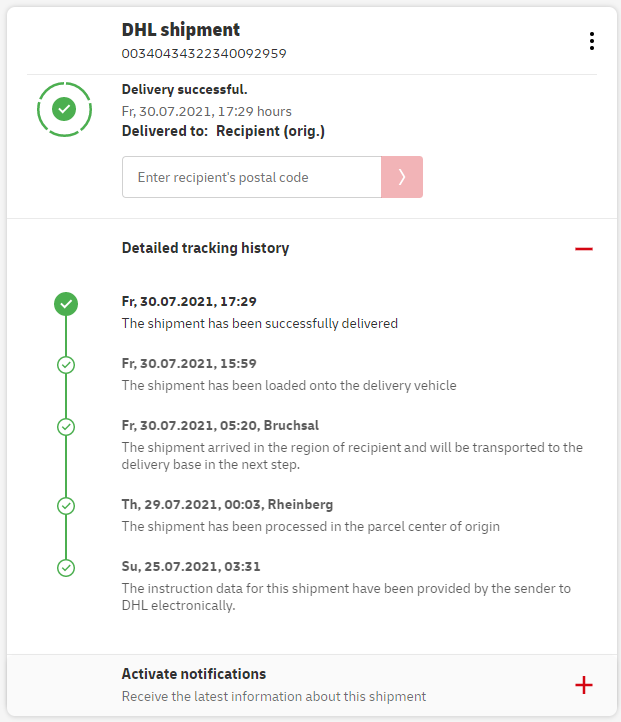The width and height of the screenshot is (621, 722).
Task: Click the large delivery successful checkmark icon
Action: [x=64, y=108]
